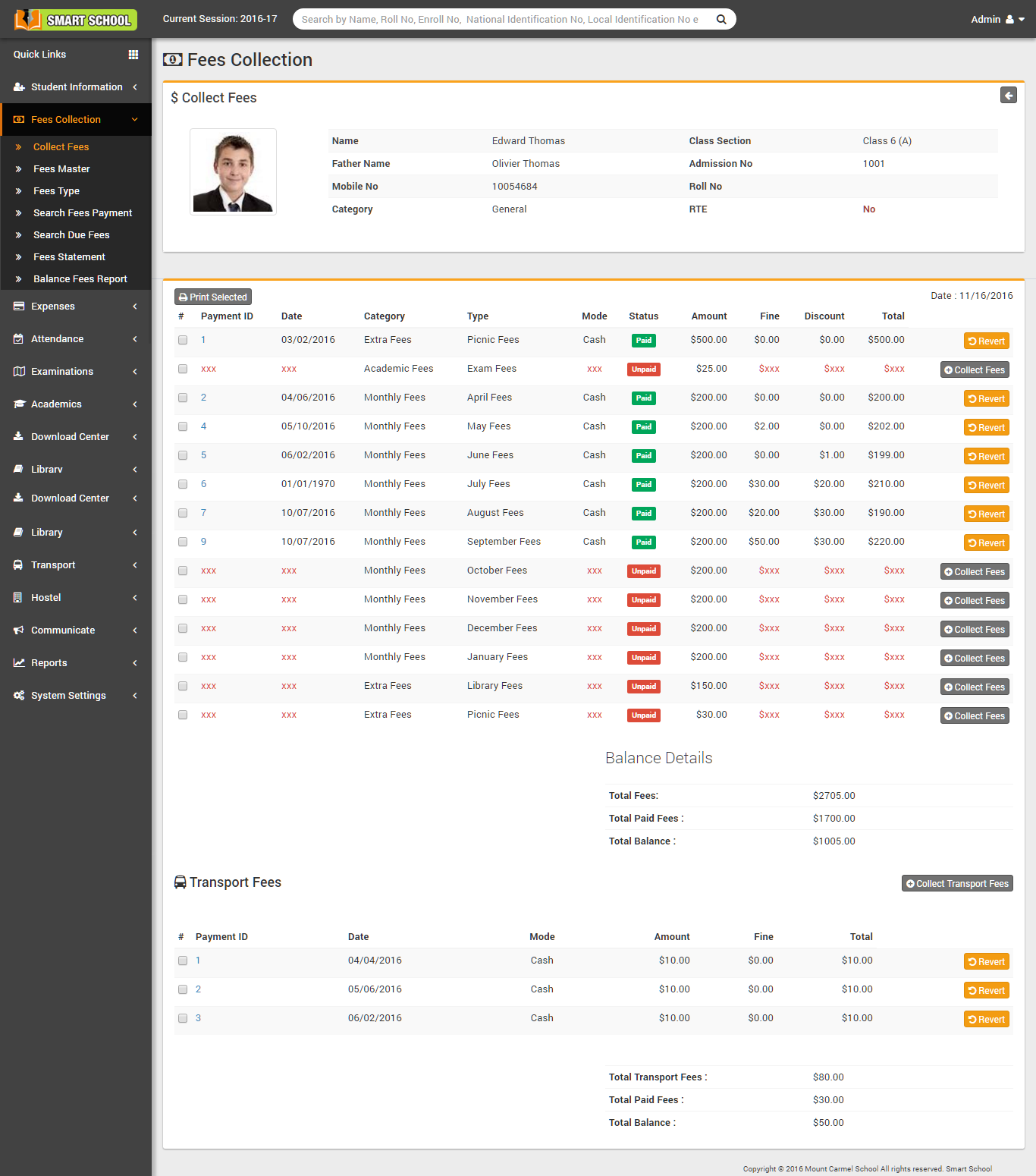1036x1176 pixels.
Task: Click the Attendance calendar icon
Action: click(17, 338)
